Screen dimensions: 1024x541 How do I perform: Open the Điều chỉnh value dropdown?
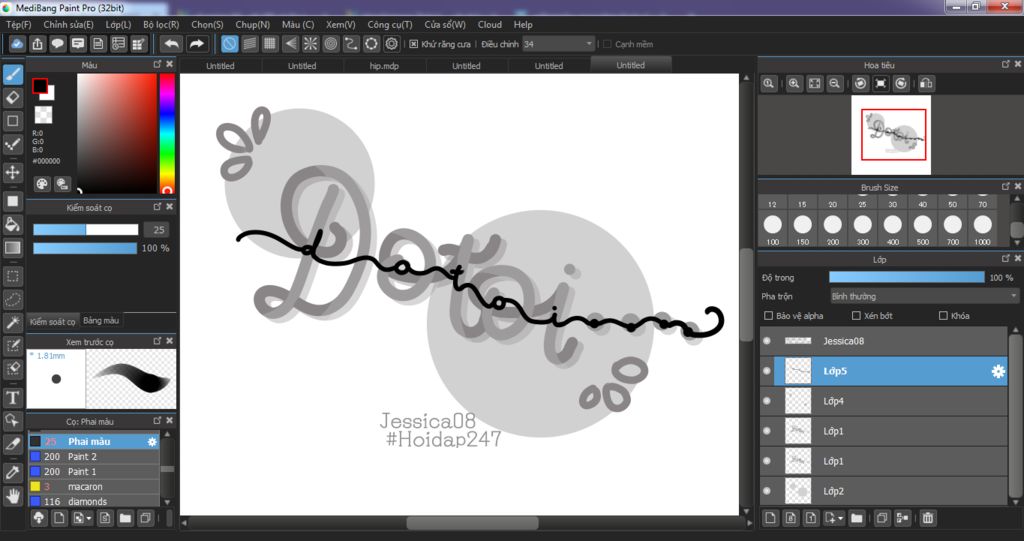pyautogui.click(x=558, y=44)
